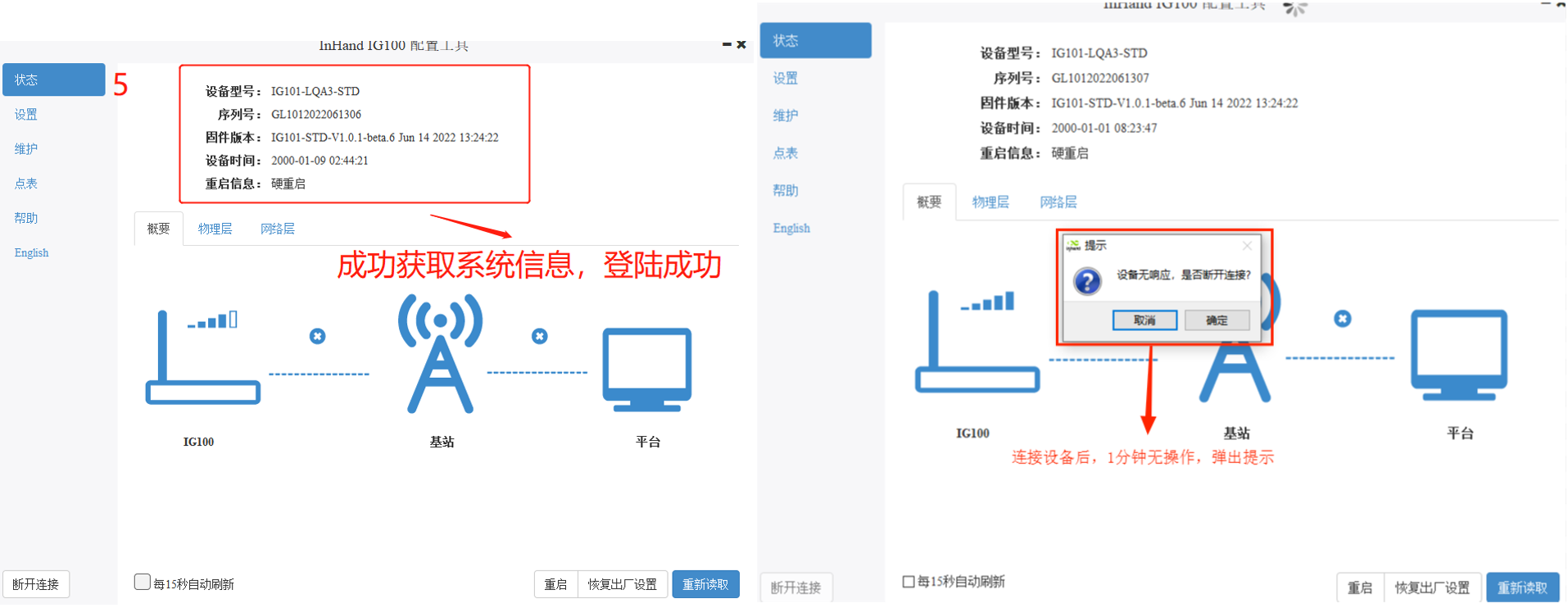
Task: Switch language to English in left window
Action: [x=31, y=252]
